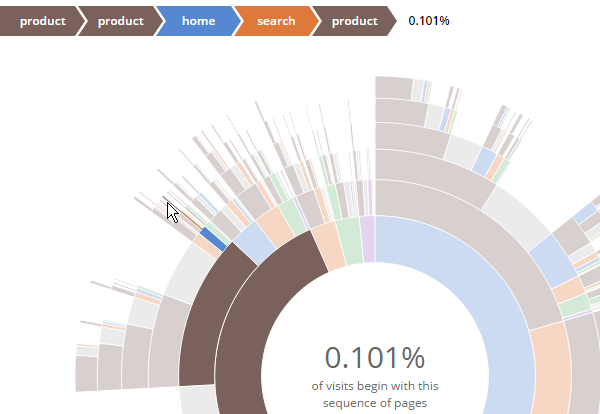This screenshot has width=600, height=414.
Task: Click the '0.101%' label beside the breadcrumb trail
Action: (x=429, y=21)
